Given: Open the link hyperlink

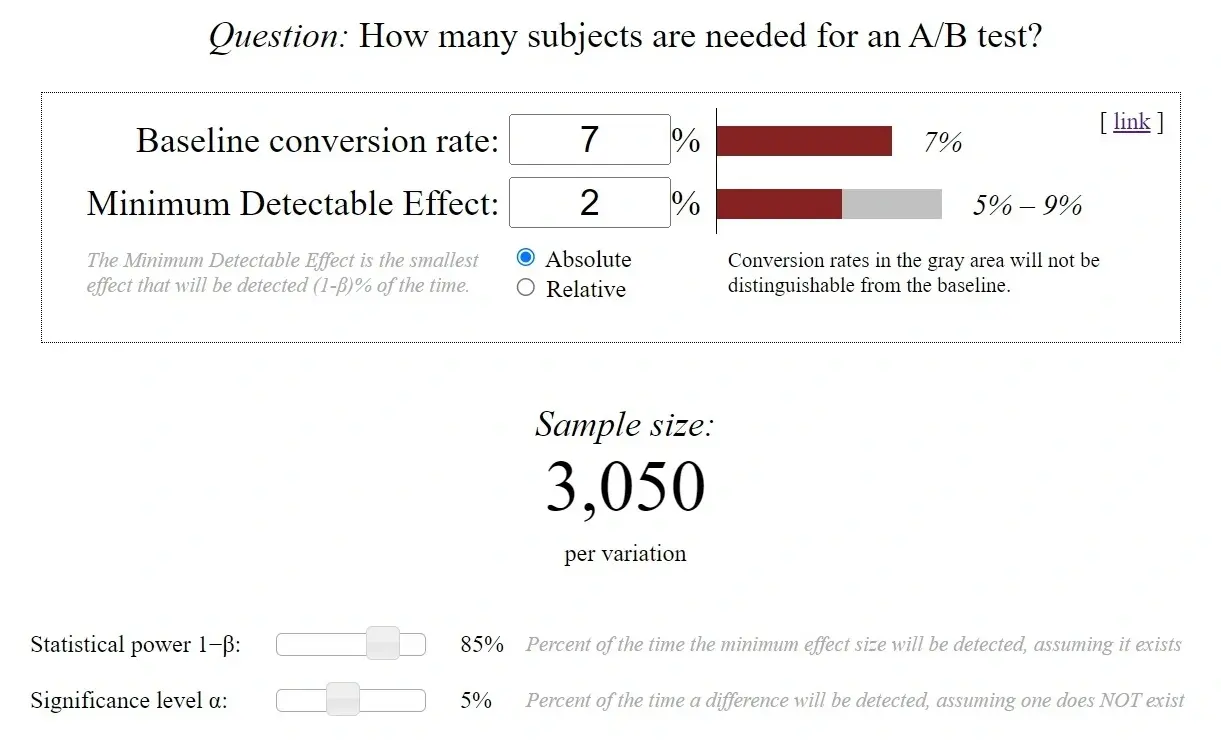Looking at the screenshot, I should coord(1131,122).
